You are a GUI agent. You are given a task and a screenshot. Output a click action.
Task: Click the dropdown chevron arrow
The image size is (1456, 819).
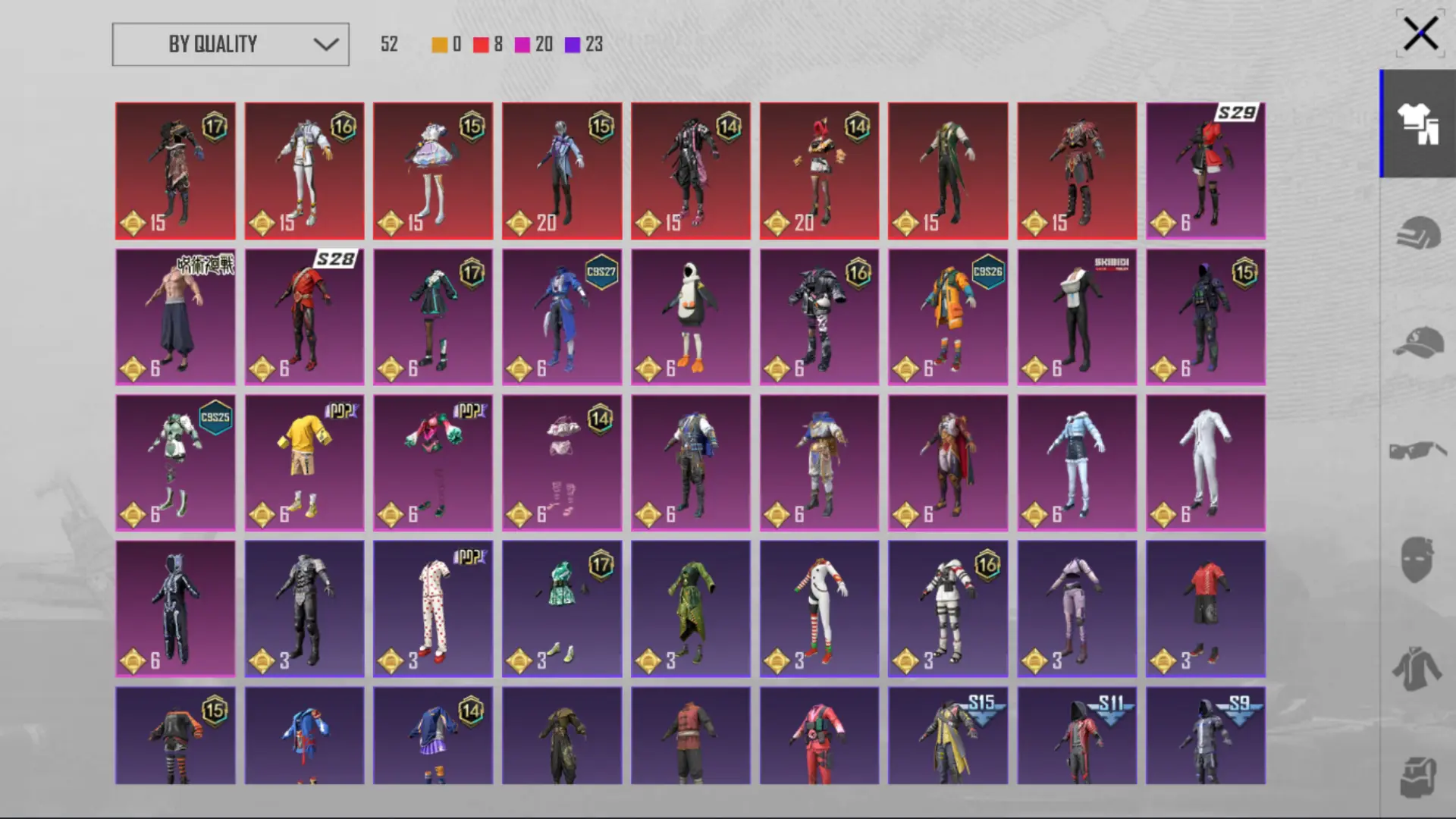(326, 44)
